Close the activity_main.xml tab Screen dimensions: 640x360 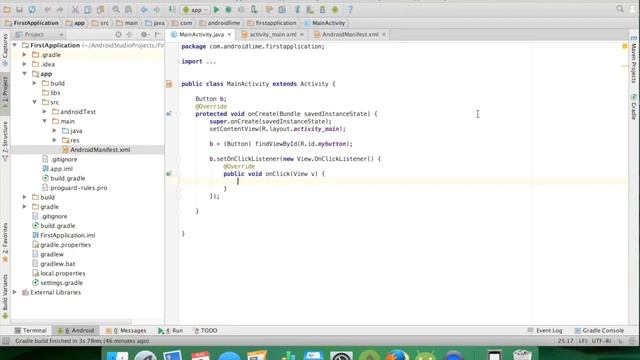coord(302,35)
